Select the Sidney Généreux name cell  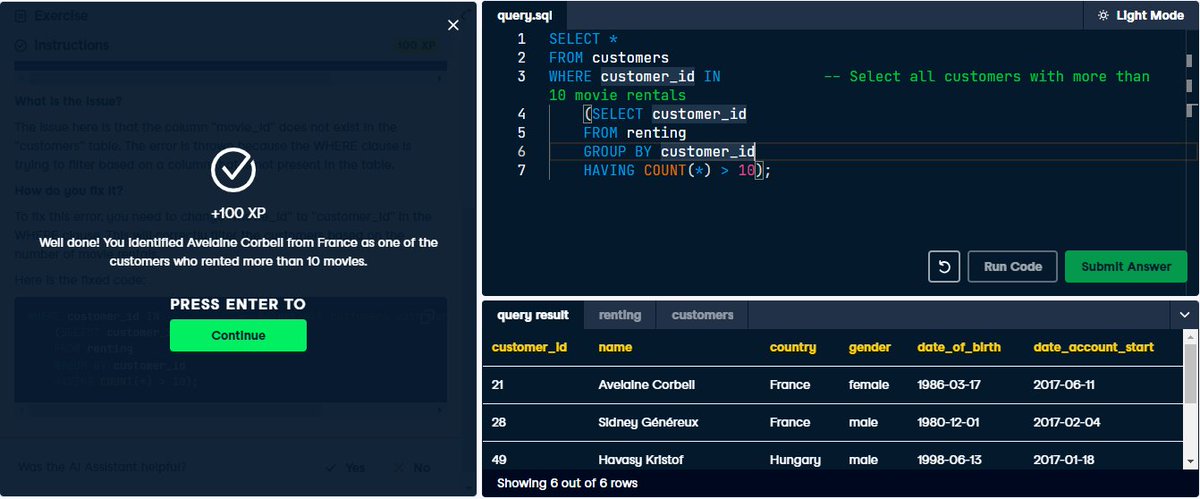click(648, 422)
